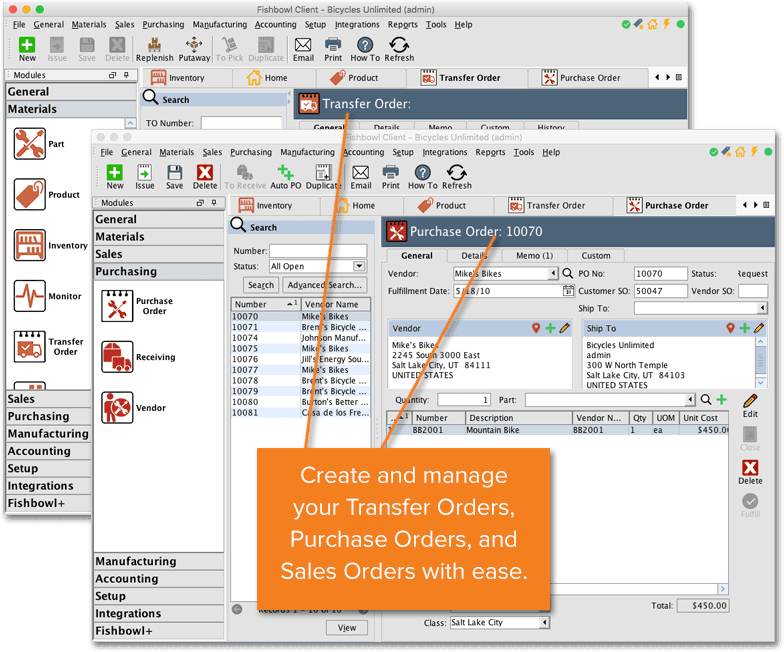Click green plus to add part to order
The height and width of the screenshot is (652, 784).
(722, 400)
